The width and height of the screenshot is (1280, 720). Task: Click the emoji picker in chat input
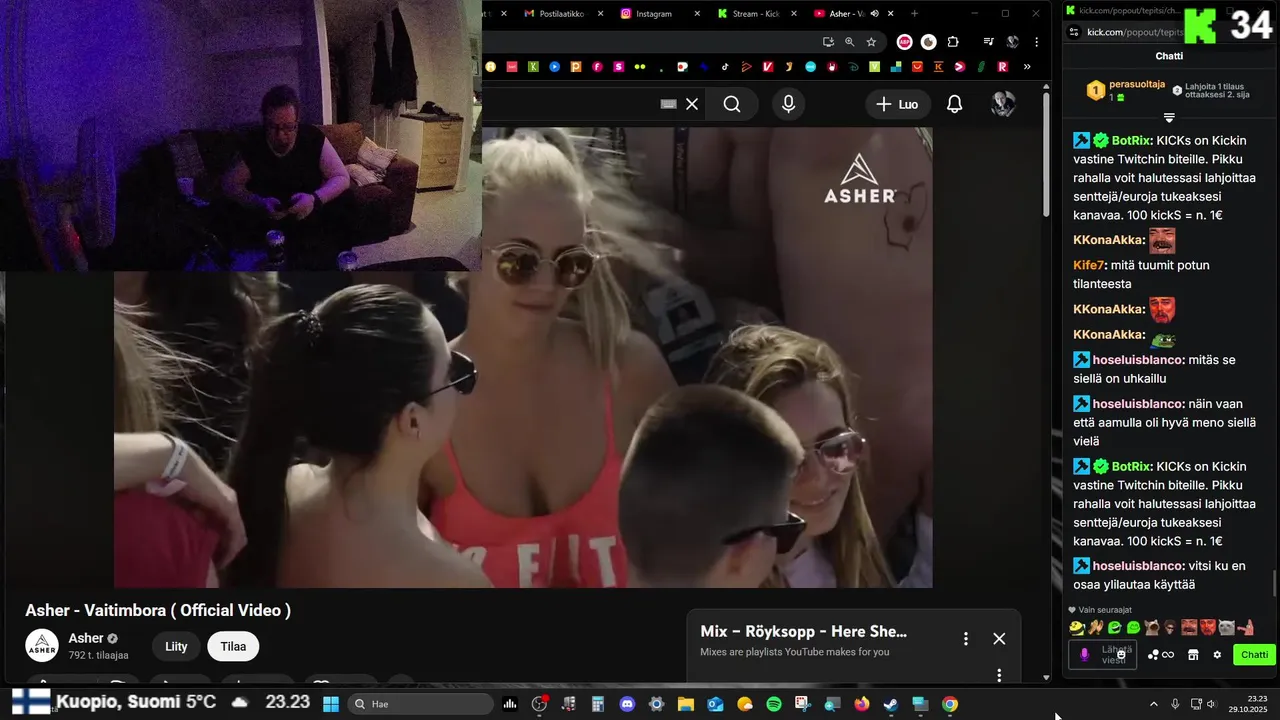click(1121, 653)
